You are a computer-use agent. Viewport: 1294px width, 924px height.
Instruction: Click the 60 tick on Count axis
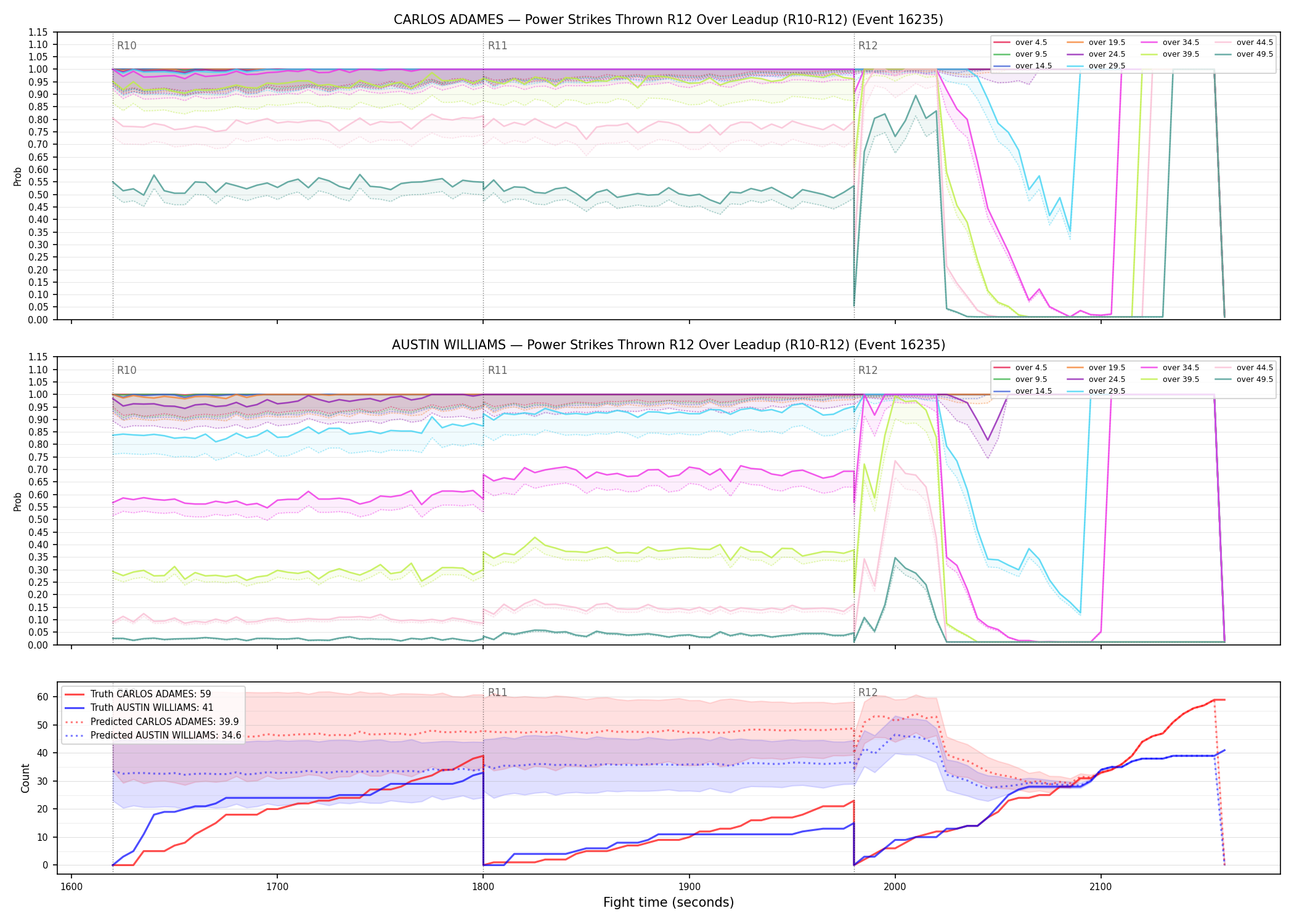[x=43, y=697]
